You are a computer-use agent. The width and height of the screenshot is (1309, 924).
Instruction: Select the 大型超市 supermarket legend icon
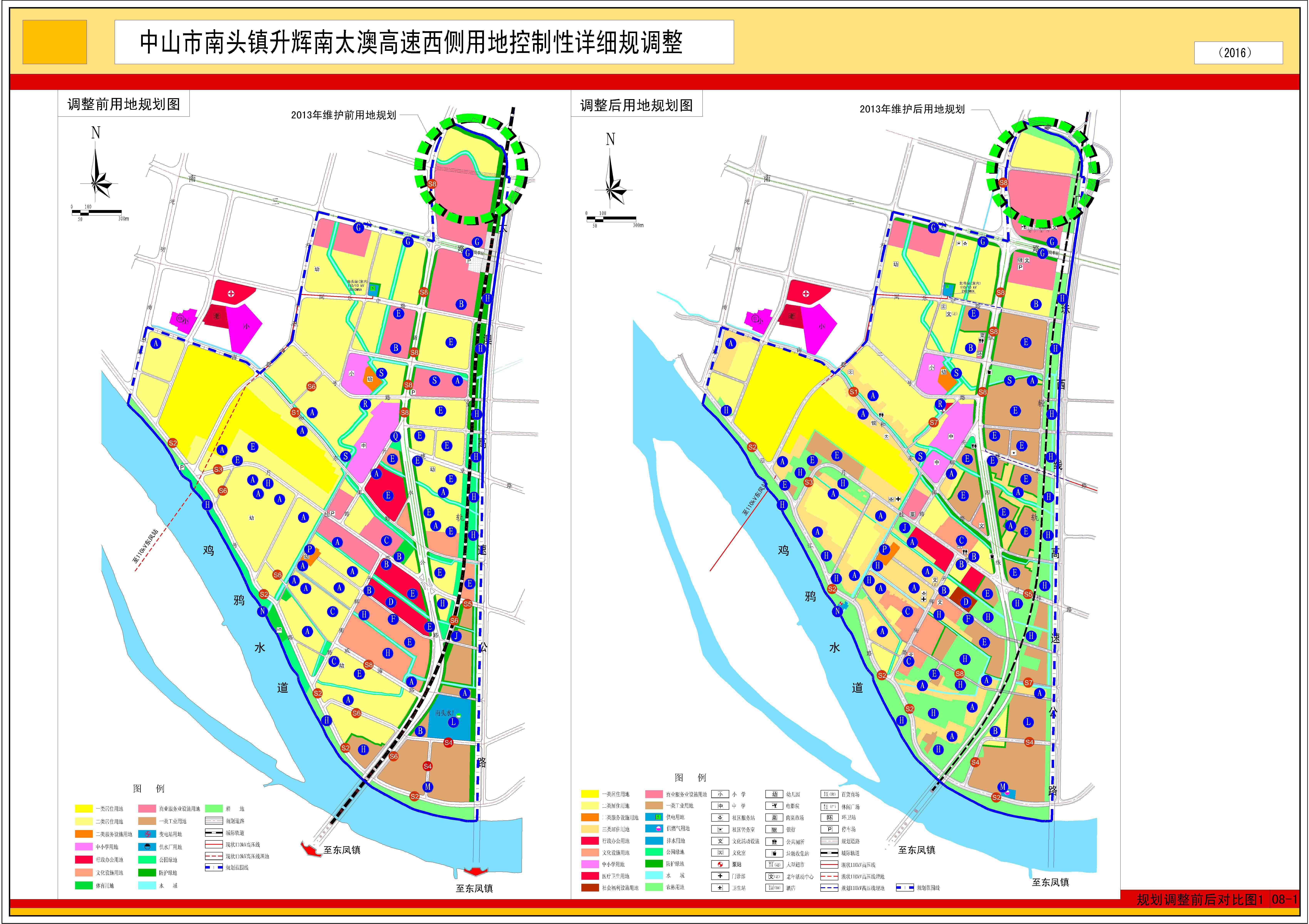pos(774,865)
